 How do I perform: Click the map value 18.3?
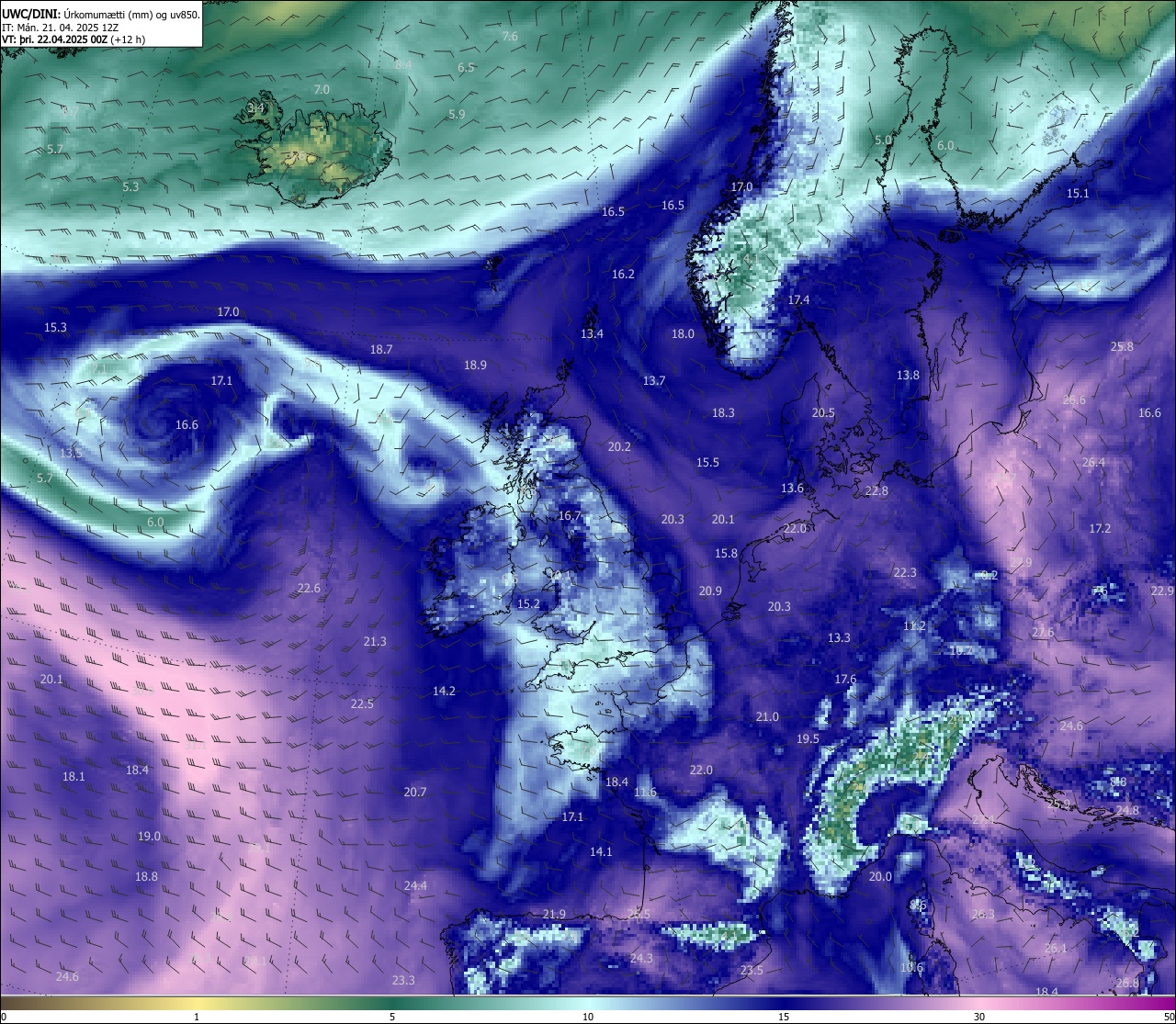723,412
